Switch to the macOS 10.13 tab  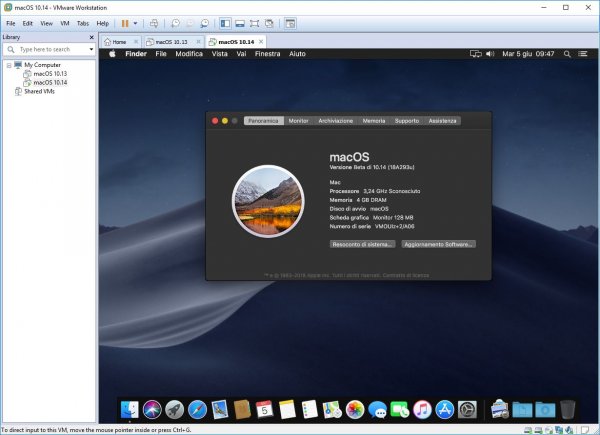pyautogui.click(x=168, y=42)
